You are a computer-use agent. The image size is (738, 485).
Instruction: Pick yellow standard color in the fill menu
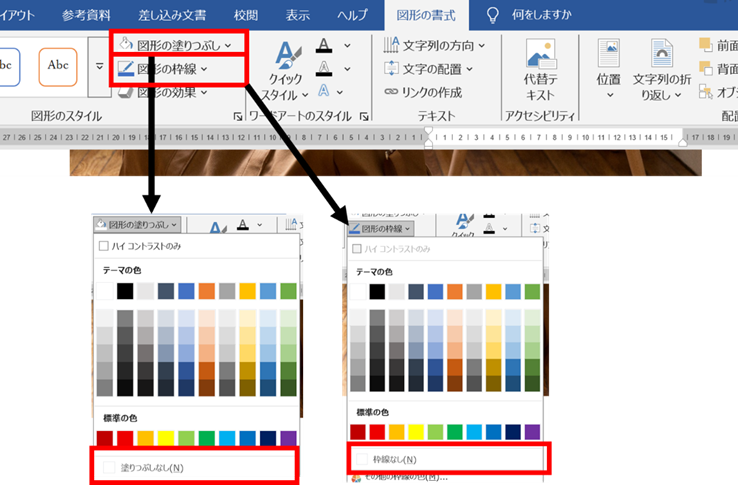166,439
